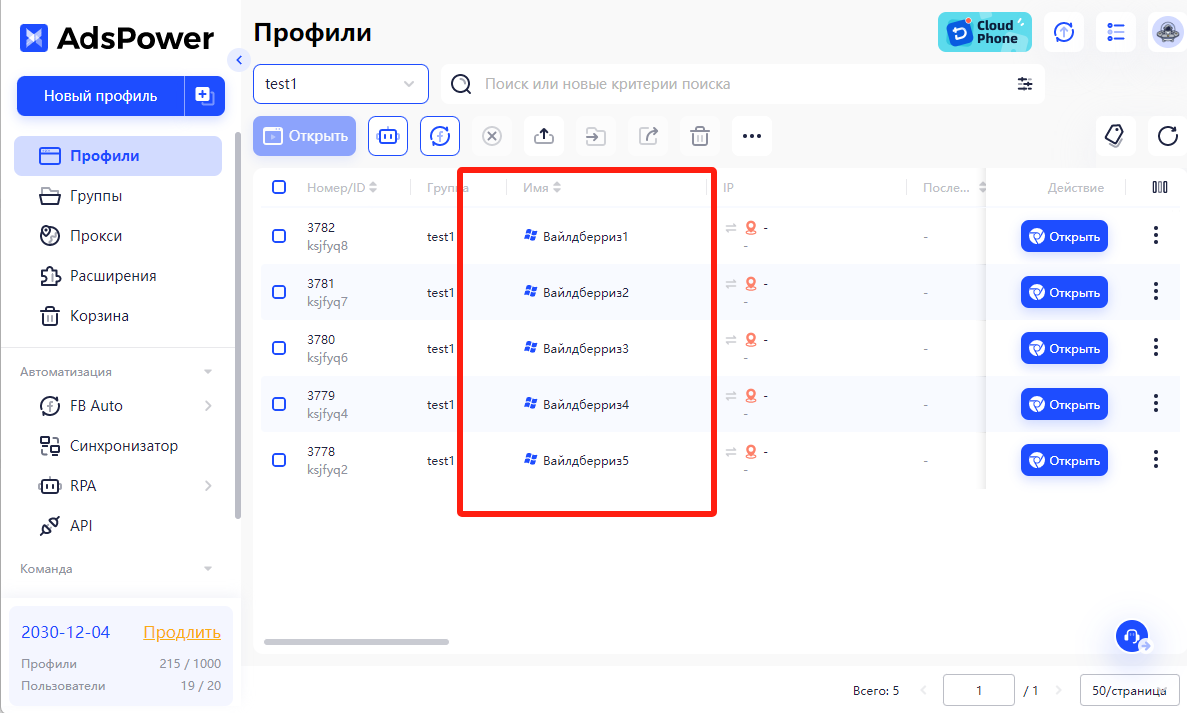
Task: Collapse the Команда section
Action: [207, 568]
